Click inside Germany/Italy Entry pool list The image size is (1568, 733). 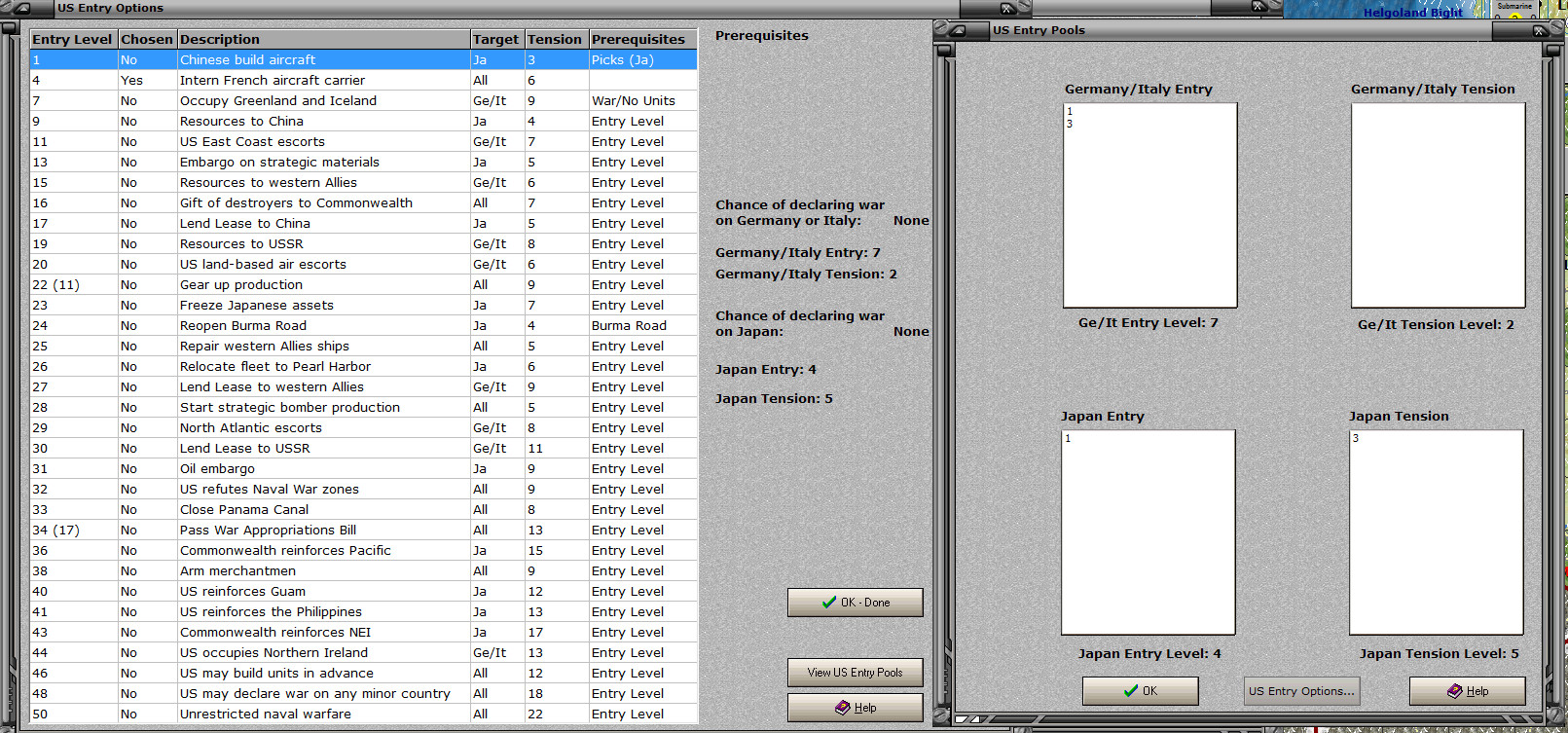(x=1150, y=205)
